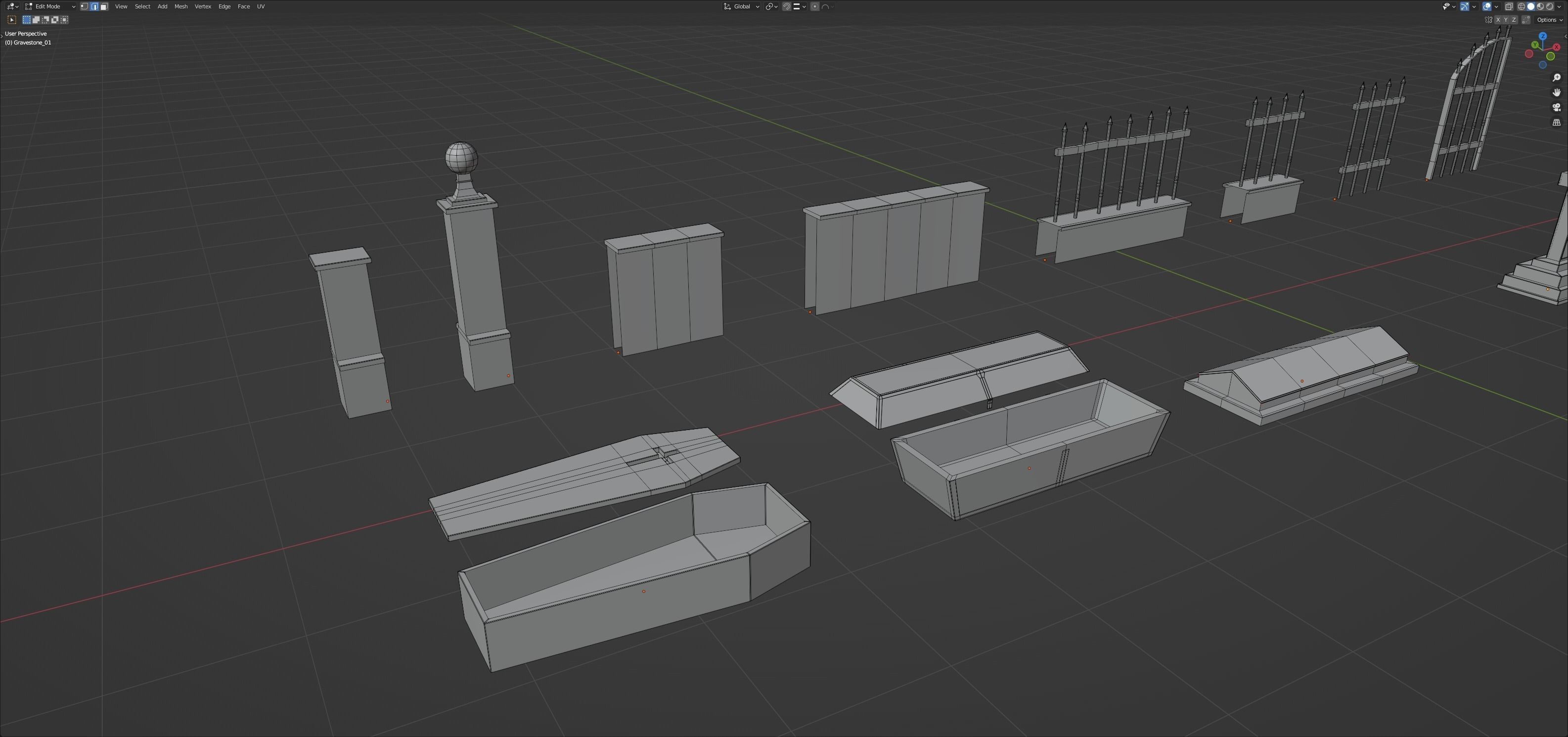Open the View menu

pos(121,6)
